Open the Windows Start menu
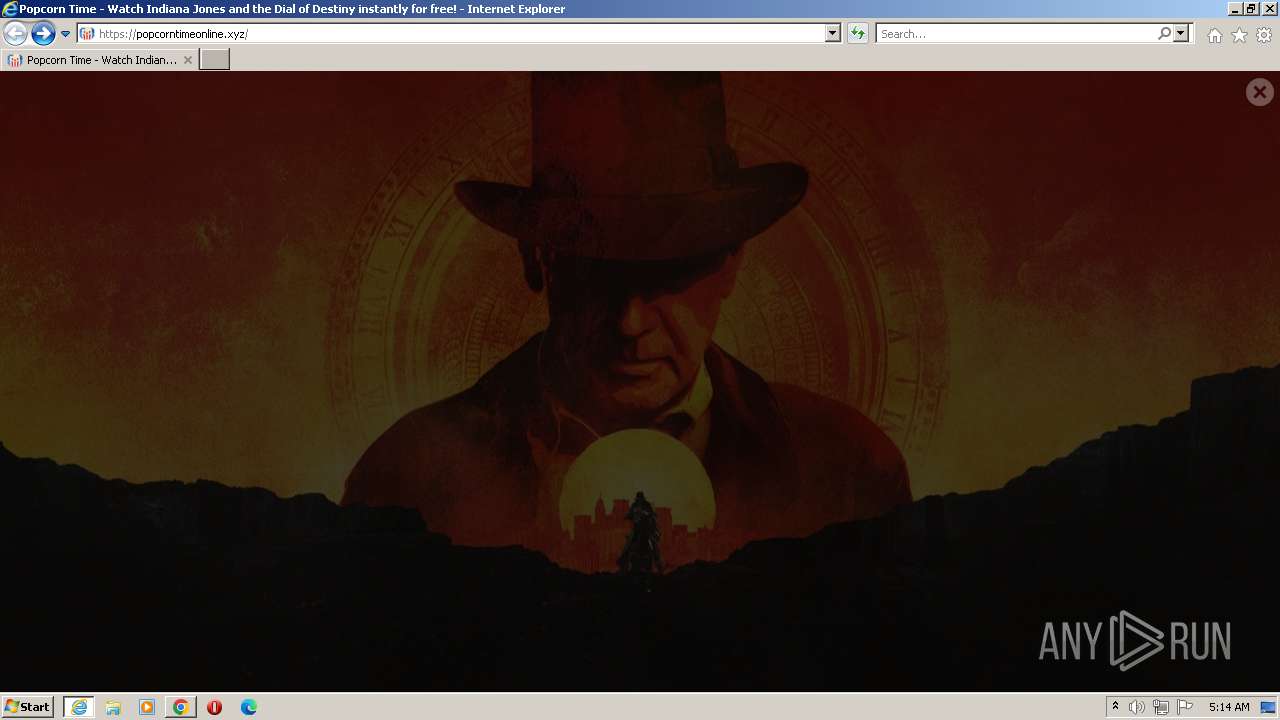 coord(27,706)
